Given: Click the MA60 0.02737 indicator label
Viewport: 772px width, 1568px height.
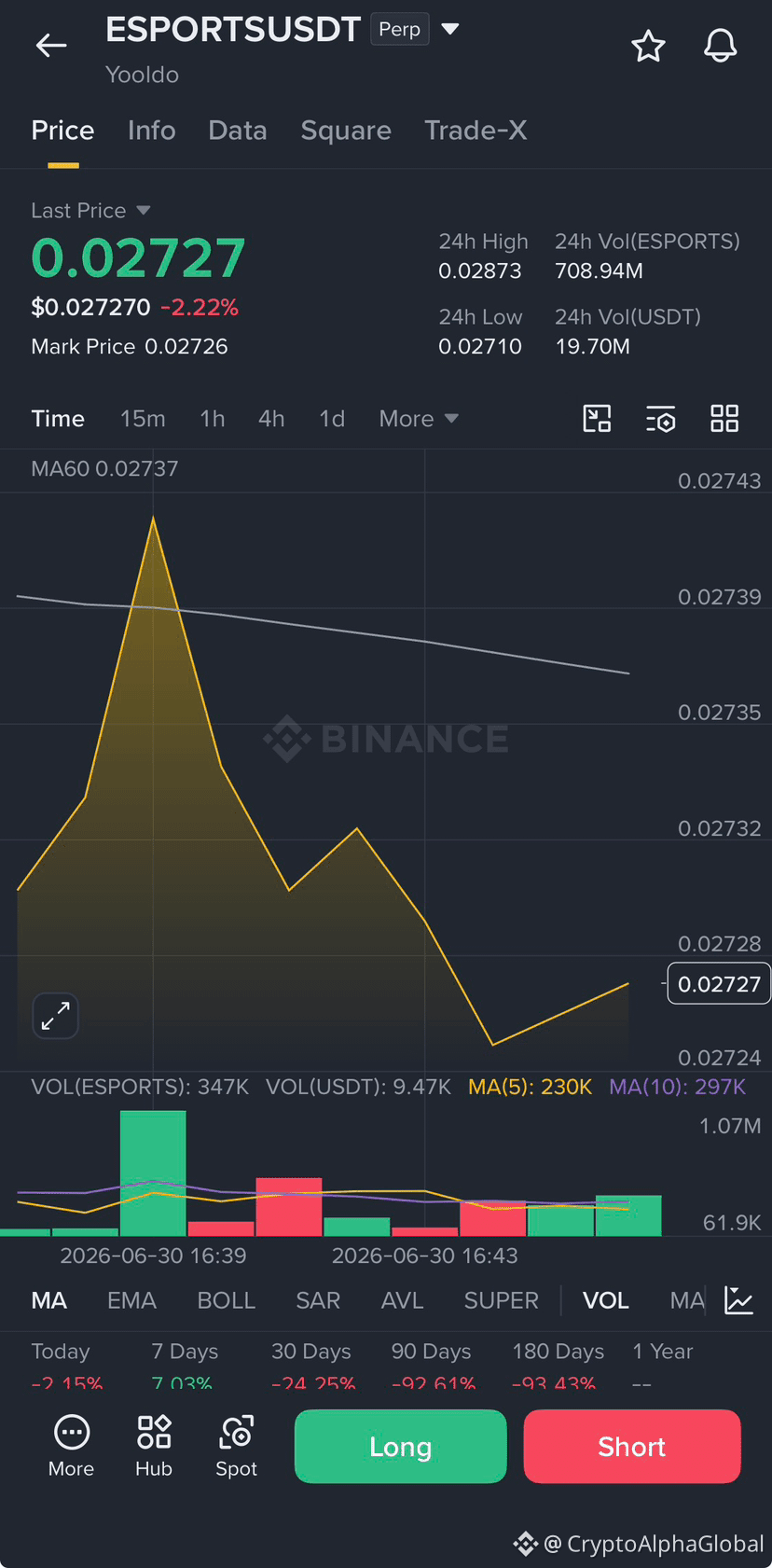Looking at the screenshot, I should click(x=104, y=468).
